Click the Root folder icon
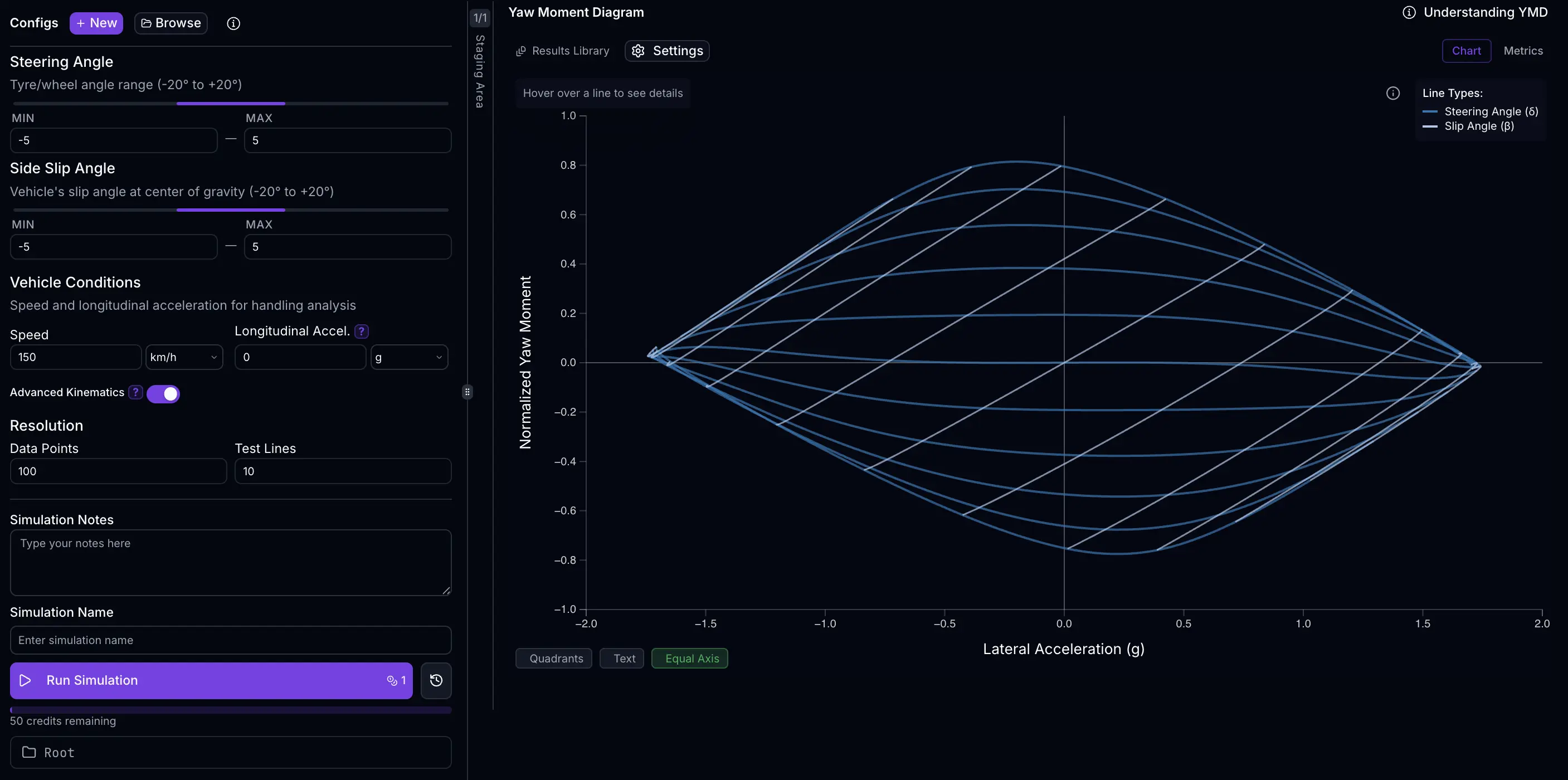The image size is (1568, 780). coord(28,752)
